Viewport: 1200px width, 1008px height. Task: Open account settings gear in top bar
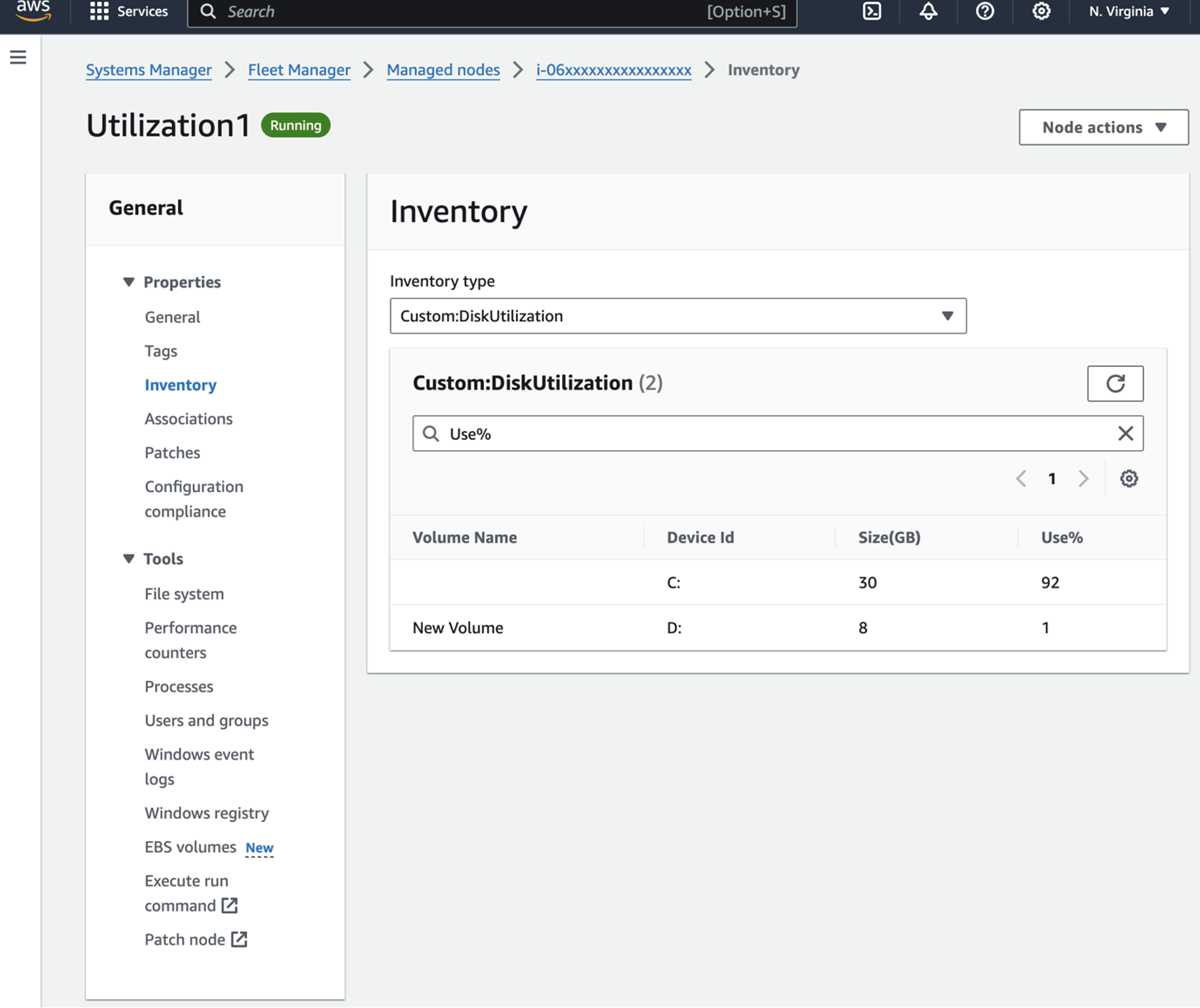click(x=1041, y=11)
